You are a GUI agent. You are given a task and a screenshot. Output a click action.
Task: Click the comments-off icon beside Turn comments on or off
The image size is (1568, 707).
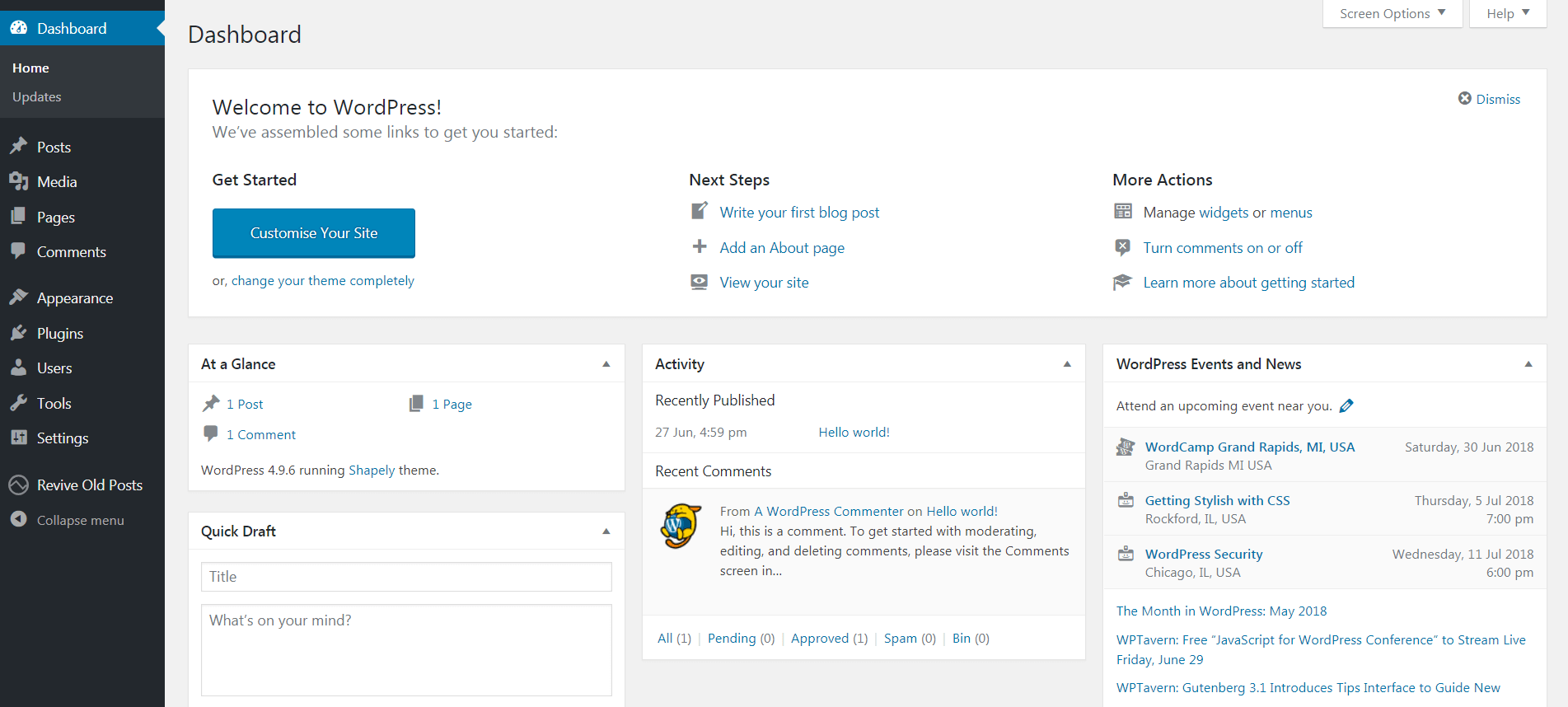click(x=1123, y=246)
